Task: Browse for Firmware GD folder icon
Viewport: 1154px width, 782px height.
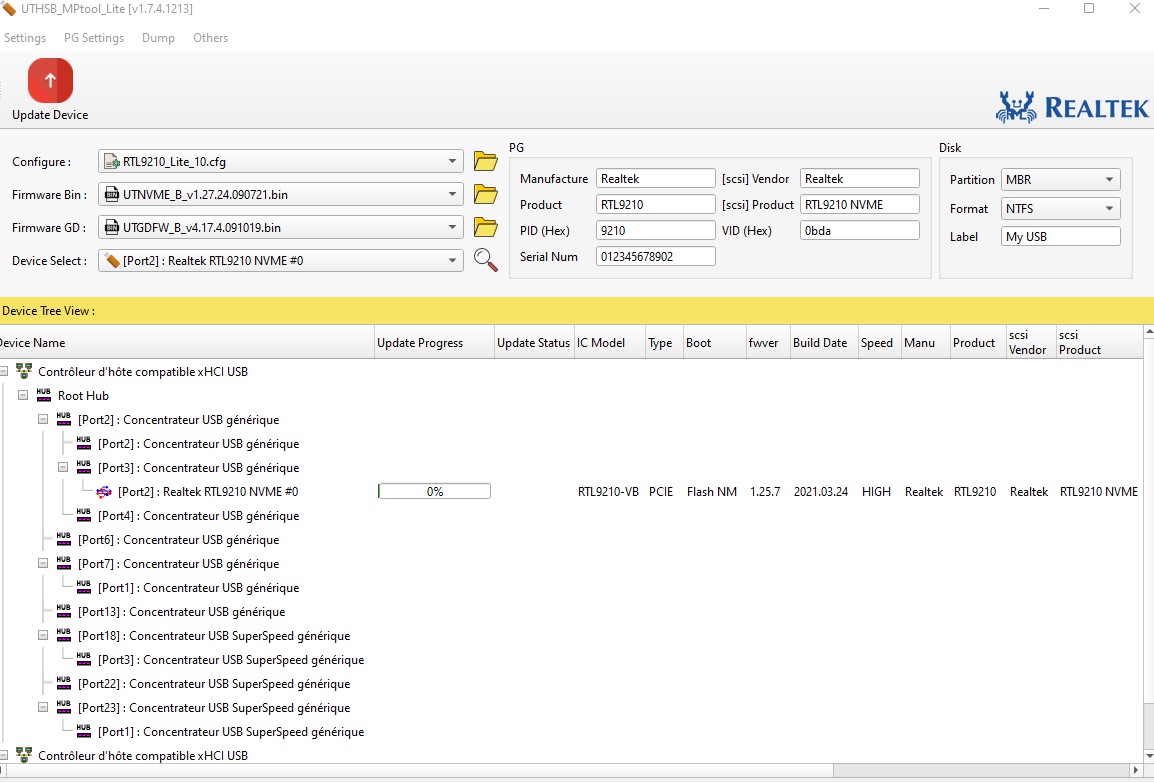Action: click(x=485, y=227)
